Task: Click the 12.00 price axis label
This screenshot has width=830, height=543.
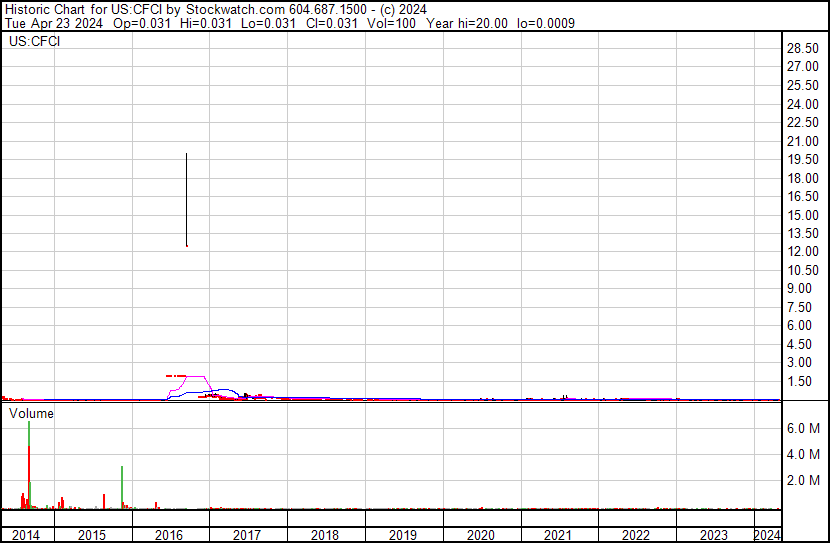Action: pyautogui.click(x=804, y=252)
